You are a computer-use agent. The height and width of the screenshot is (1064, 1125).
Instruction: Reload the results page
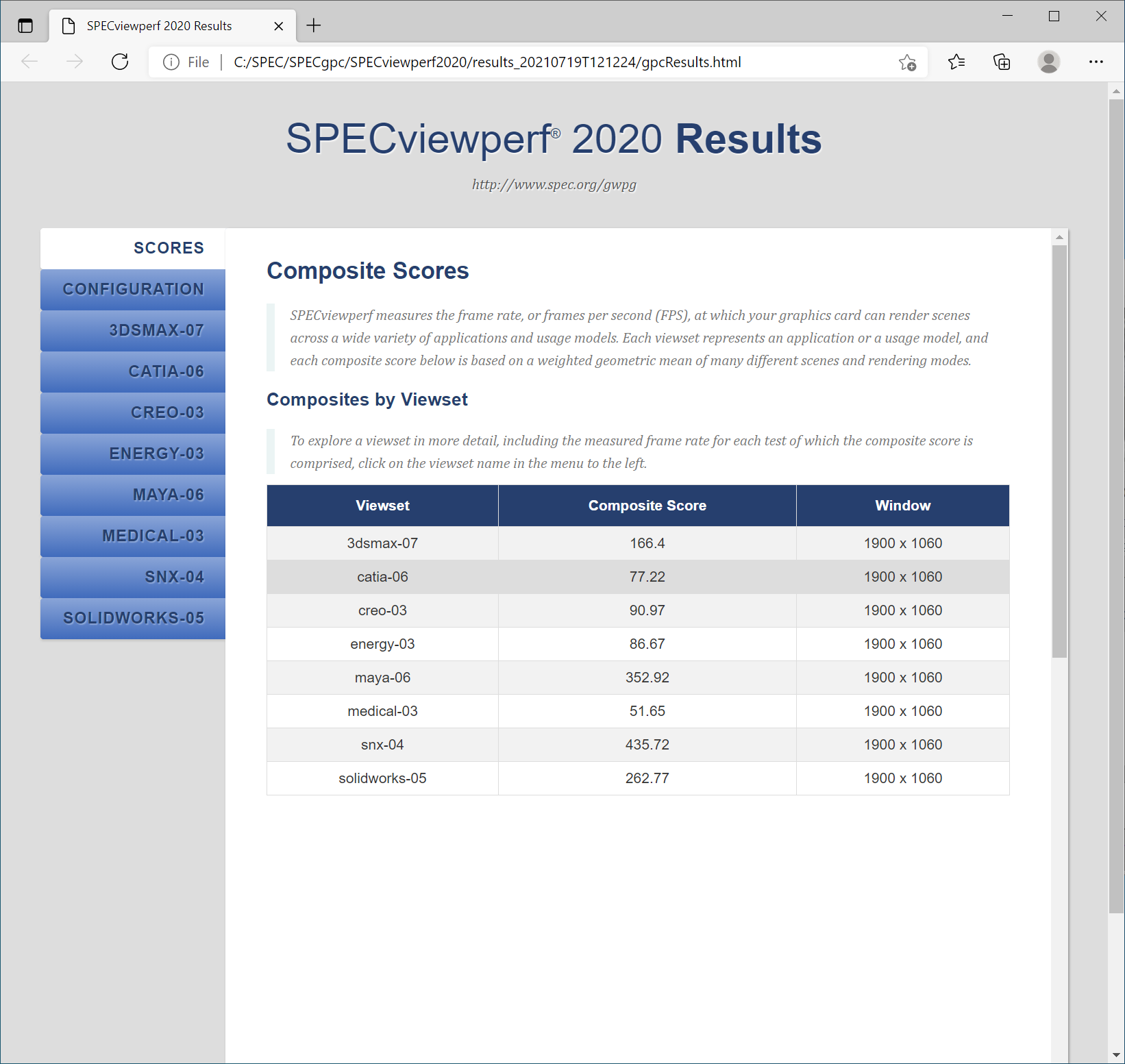coord(120,62)
